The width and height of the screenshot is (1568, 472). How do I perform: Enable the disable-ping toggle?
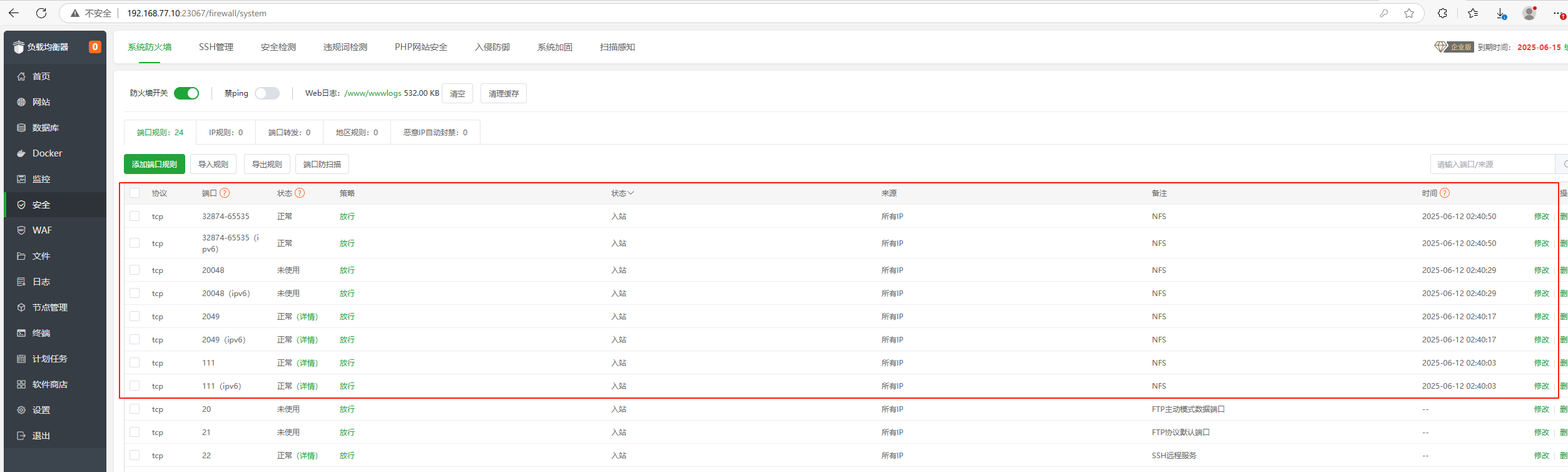click(x=267, y=93)
